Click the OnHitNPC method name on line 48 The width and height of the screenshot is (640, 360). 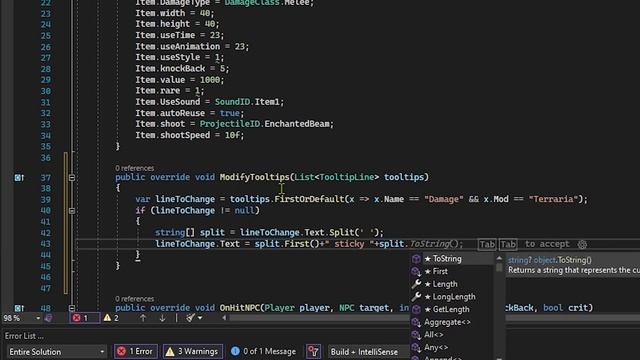pos(240,308)
